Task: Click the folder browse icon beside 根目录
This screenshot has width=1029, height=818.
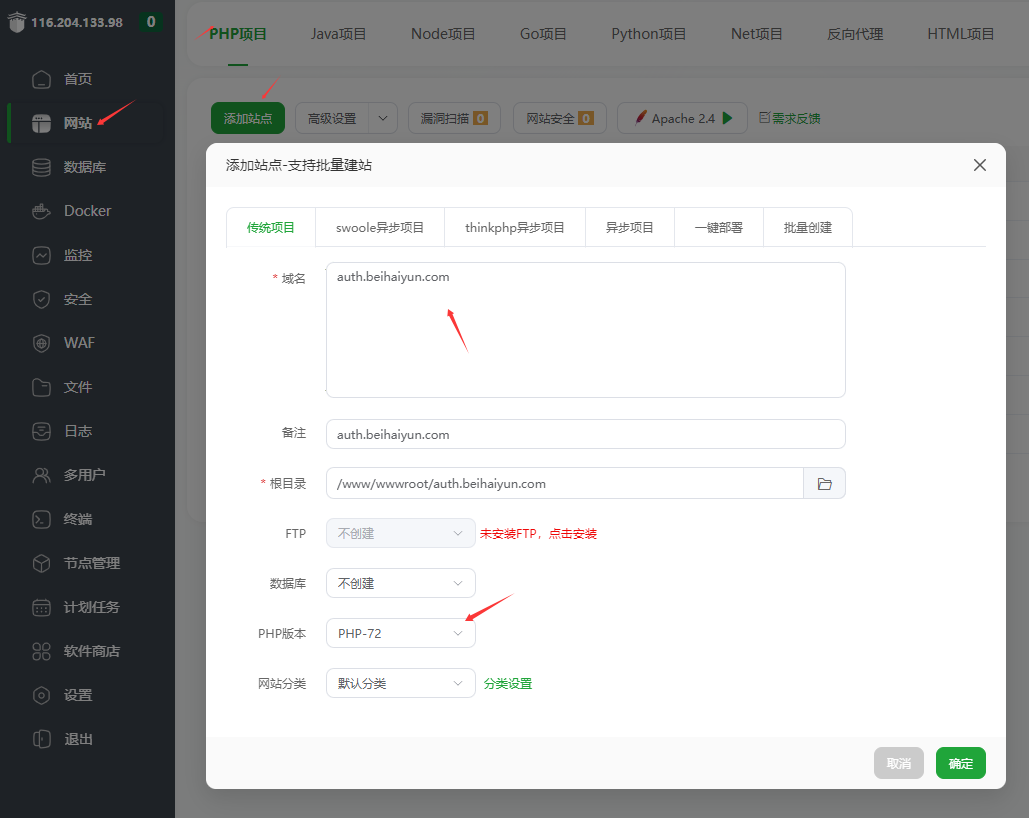Action: point(824,484)
